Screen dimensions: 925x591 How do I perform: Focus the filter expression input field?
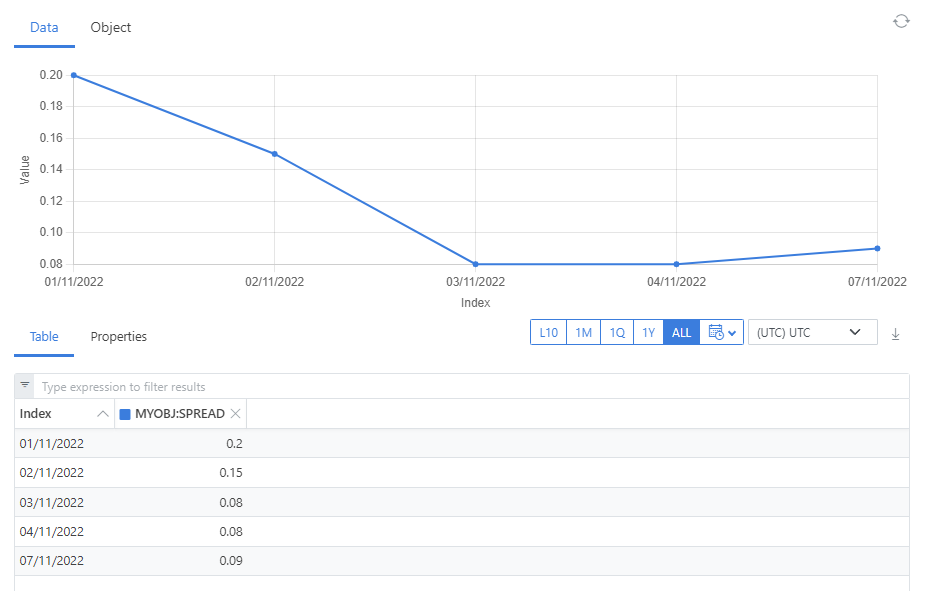tap(470, 387)
